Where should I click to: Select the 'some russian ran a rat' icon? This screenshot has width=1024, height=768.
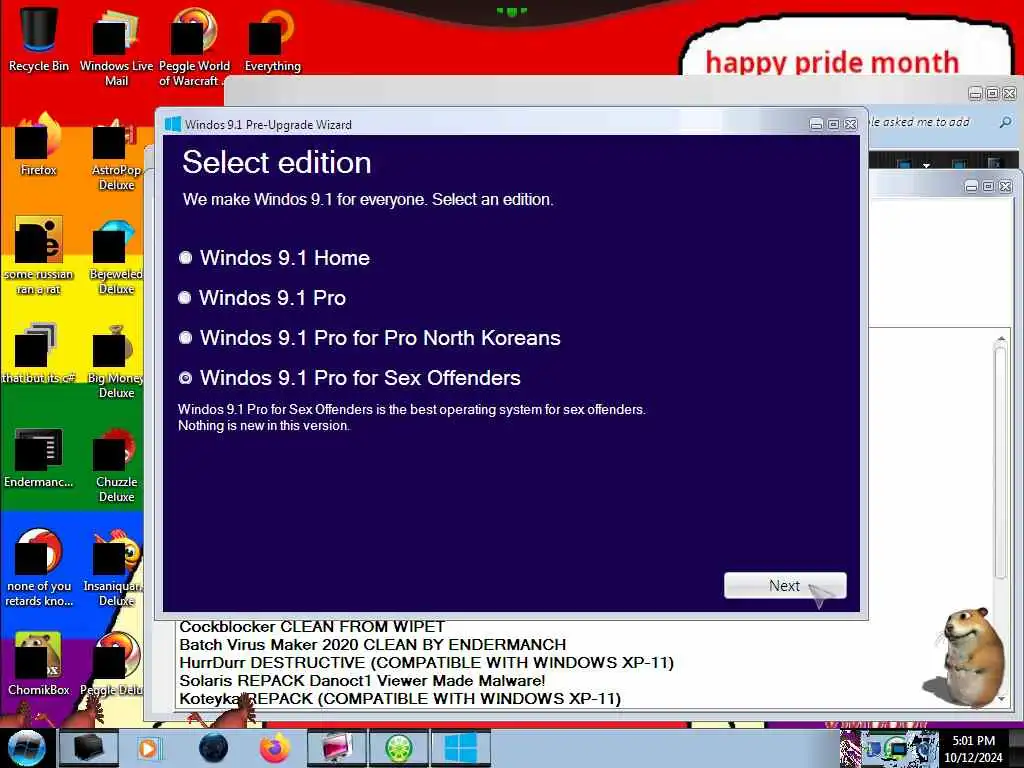[39, 256]
